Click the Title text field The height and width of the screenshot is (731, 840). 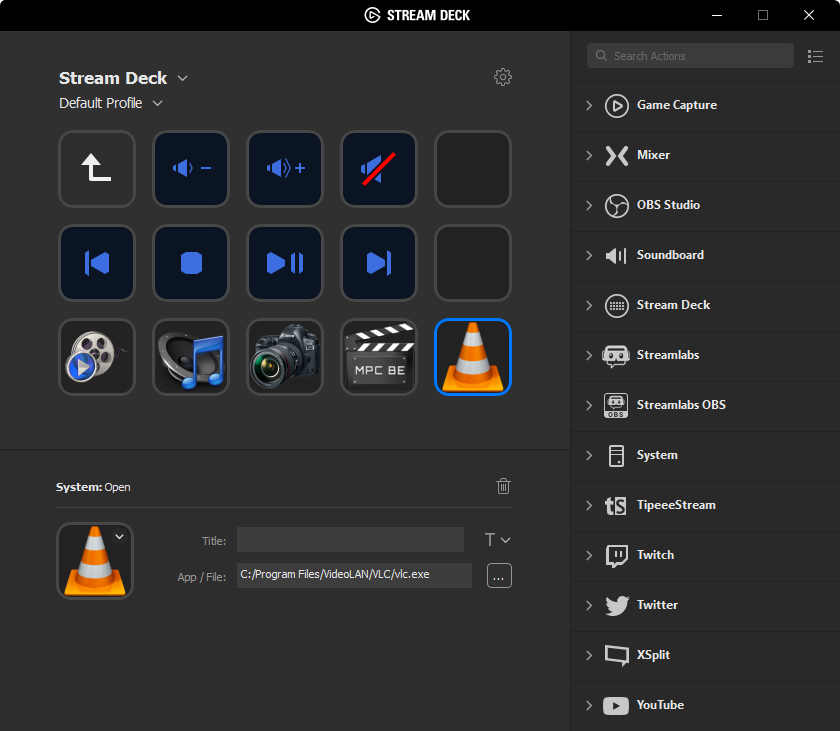tap(350, 540)
